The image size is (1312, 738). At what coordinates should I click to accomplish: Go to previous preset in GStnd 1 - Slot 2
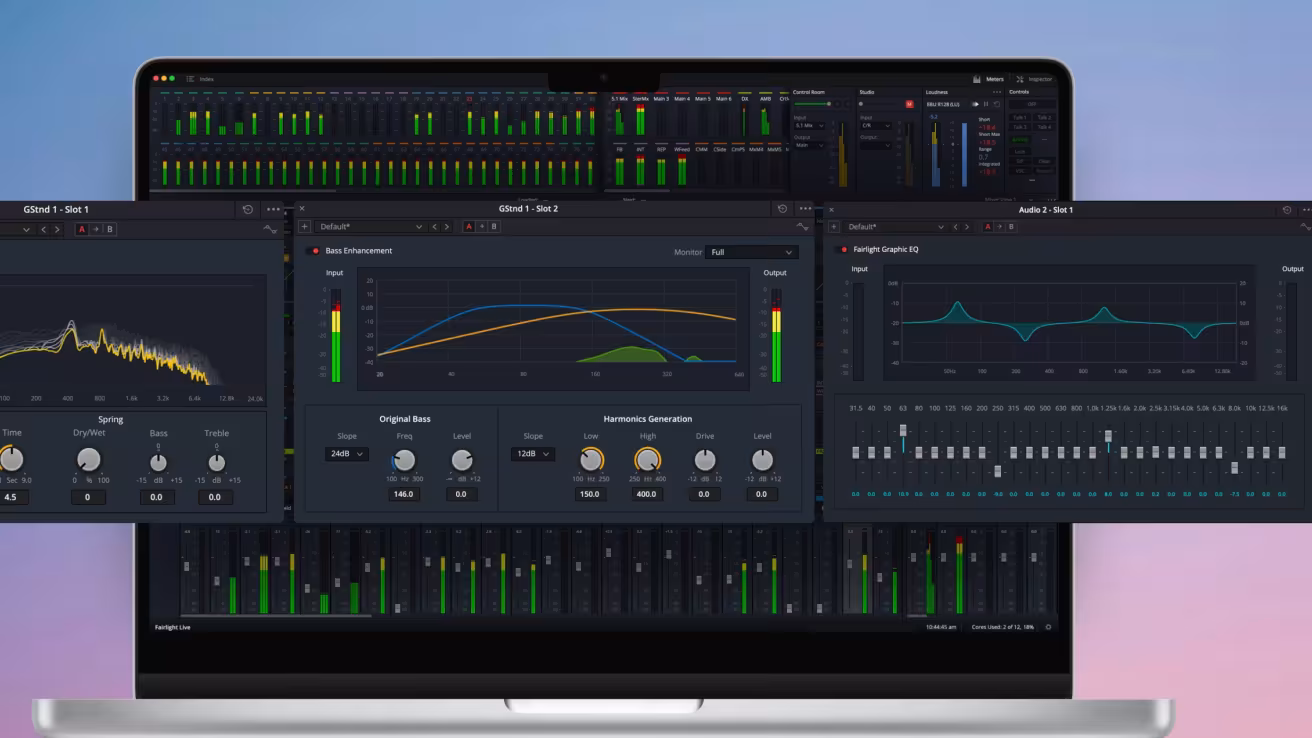point(434,227)
